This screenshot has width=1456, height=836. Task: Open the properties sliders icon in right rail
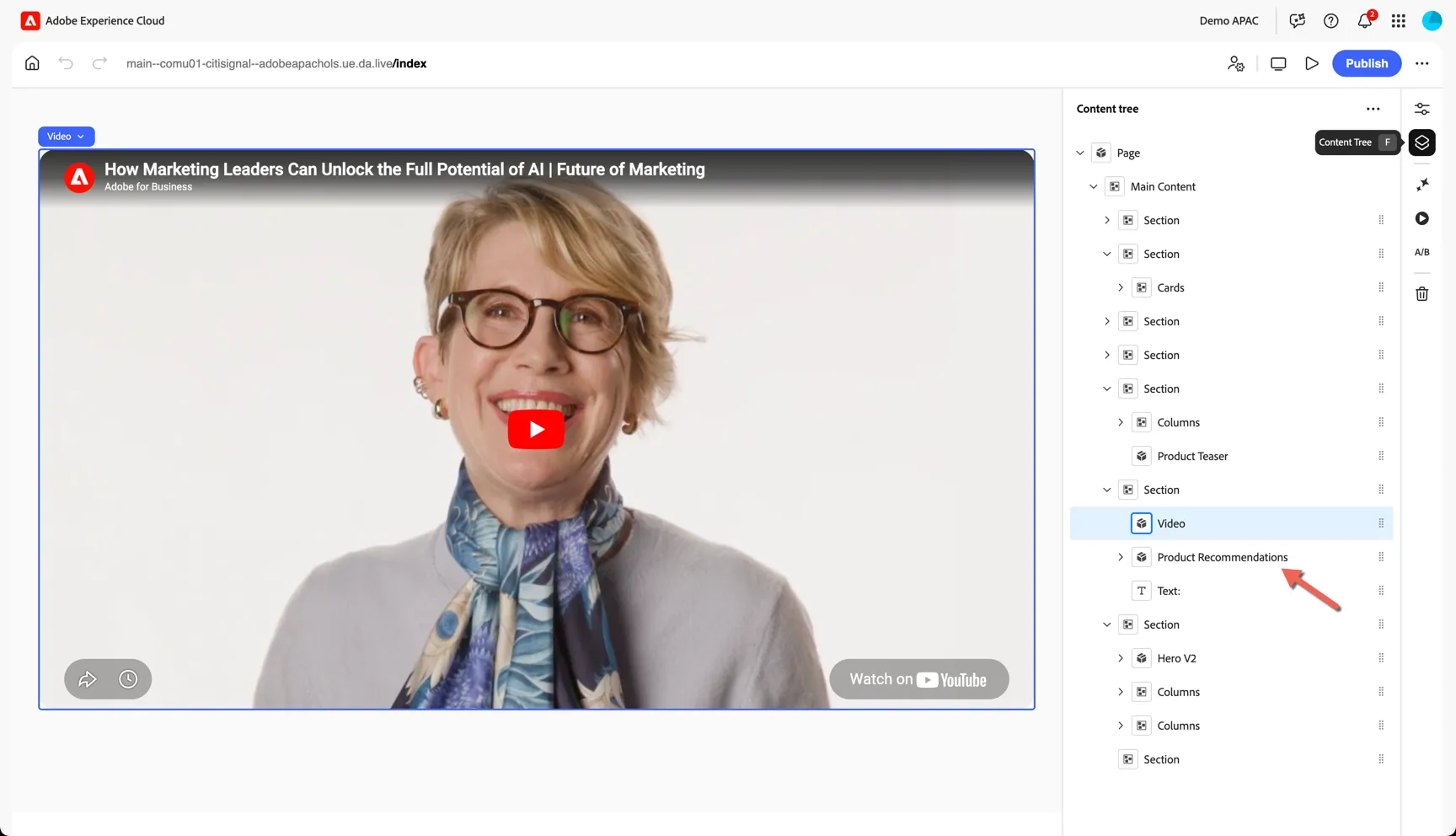[1422, 109]
